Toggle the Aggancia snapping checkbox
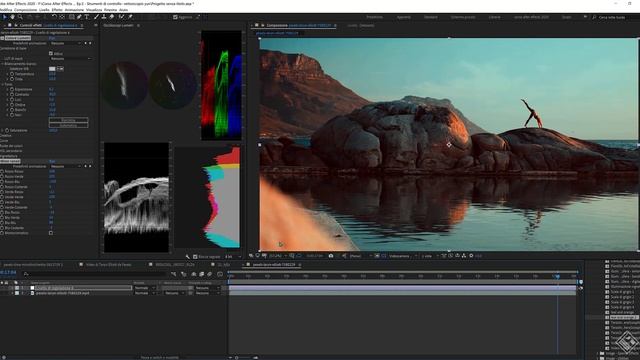The height and width of the screenshot is (360, 640). point(175,17)
